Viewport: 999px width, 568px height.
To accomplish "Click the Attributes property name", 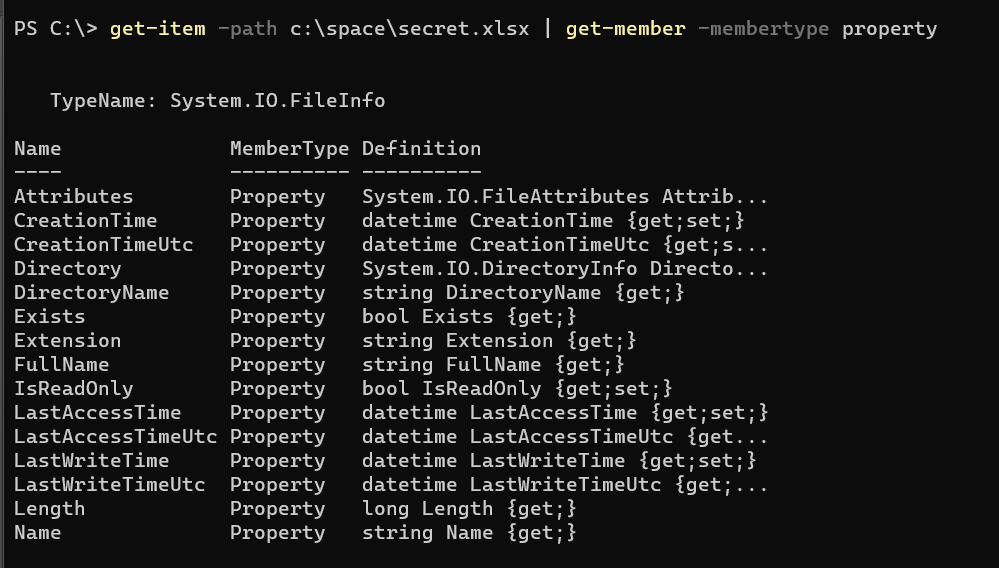I will pyautogui.click(x=73, y=197).
